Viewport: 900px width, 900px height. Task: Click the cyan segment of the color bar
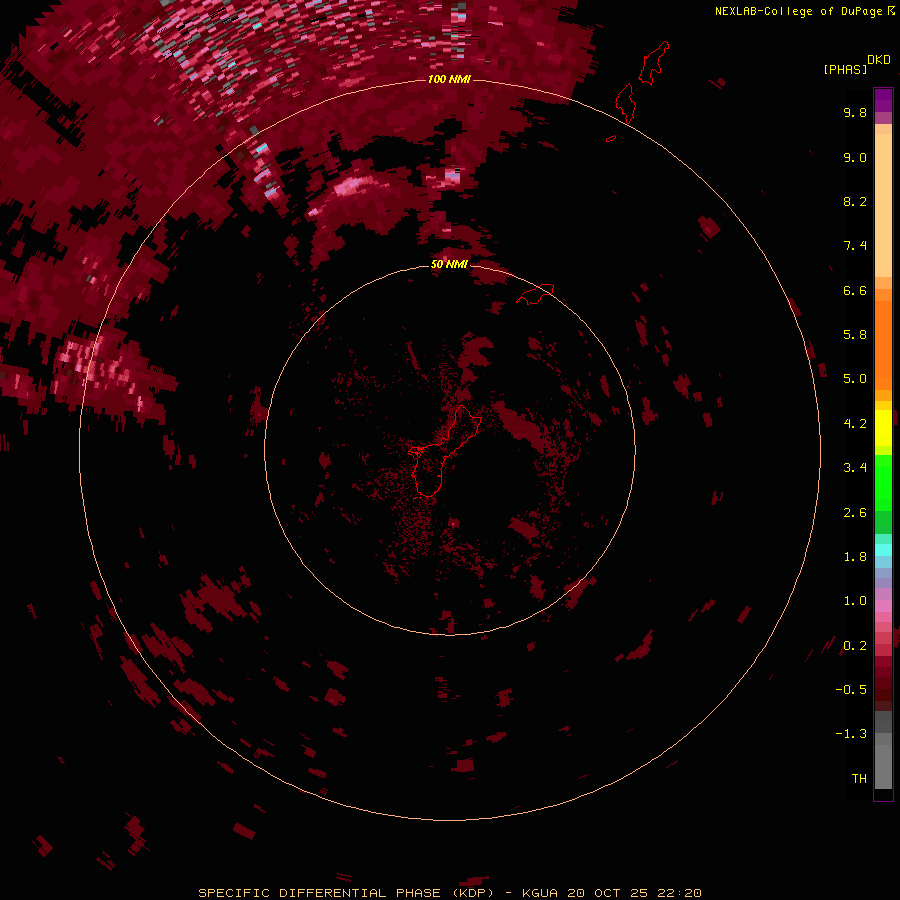883,550
